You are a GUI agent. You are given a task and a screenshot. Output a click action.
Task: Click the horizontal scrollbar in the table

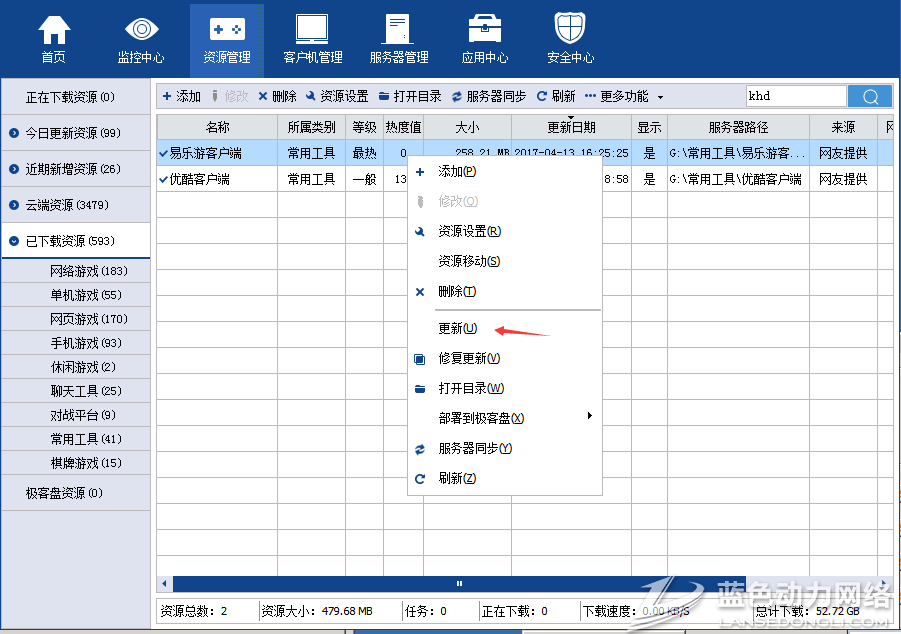[458, 583]
